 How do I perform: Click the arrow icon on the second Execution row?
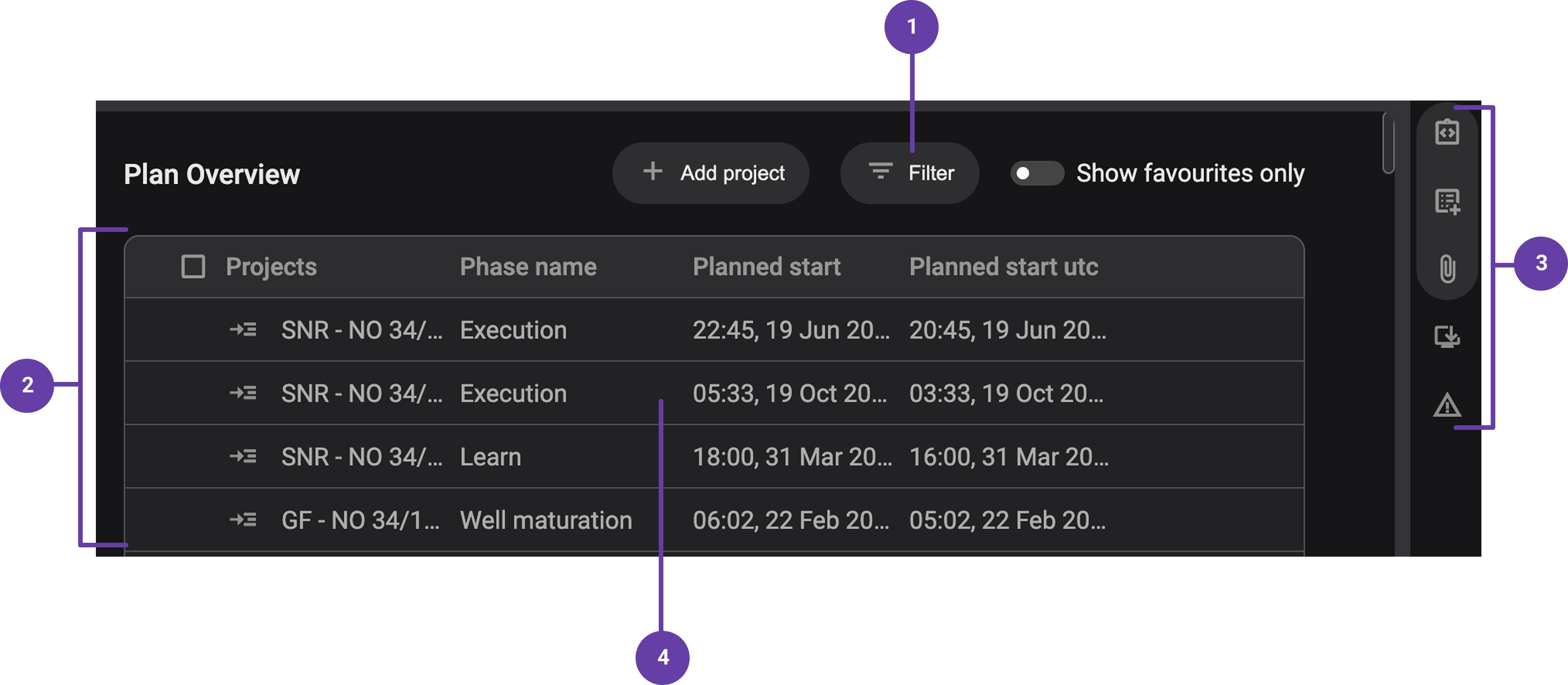coord(244,393)
